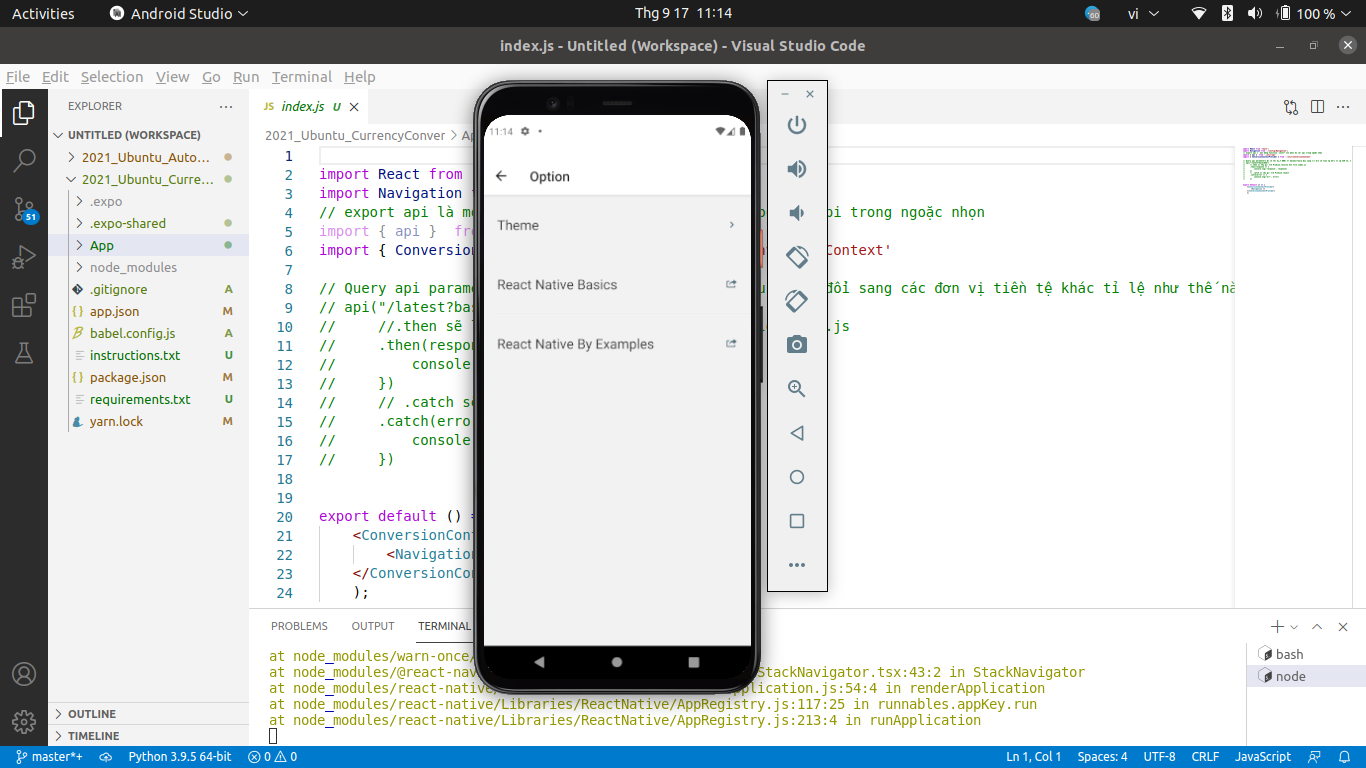Toggle the notifications bell in the status bar
Screen dimensions: 1366x768
pos(1343,757)
